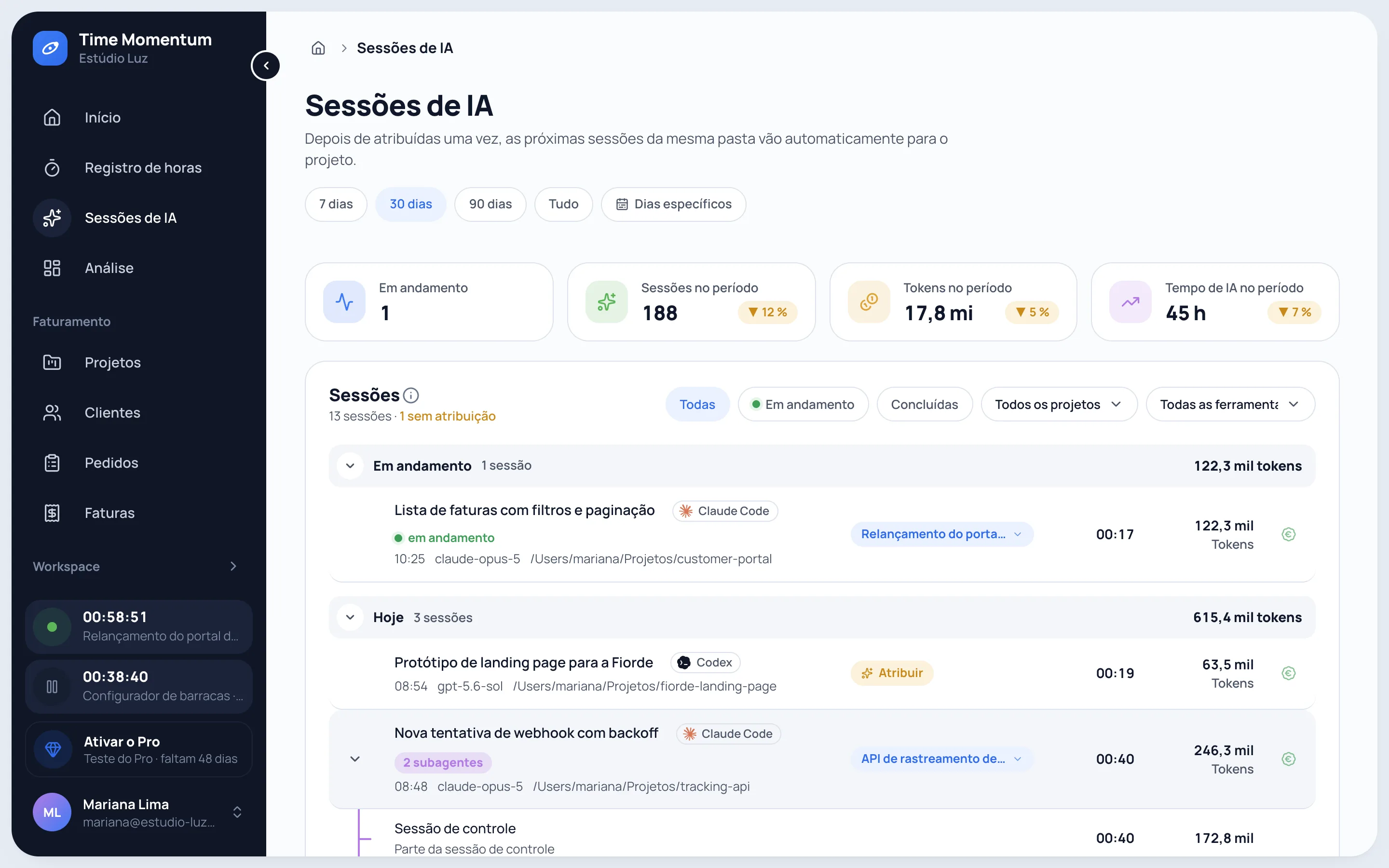
Task: Click the Em andamento pulse icon card
Action: [x=344, y=302]
